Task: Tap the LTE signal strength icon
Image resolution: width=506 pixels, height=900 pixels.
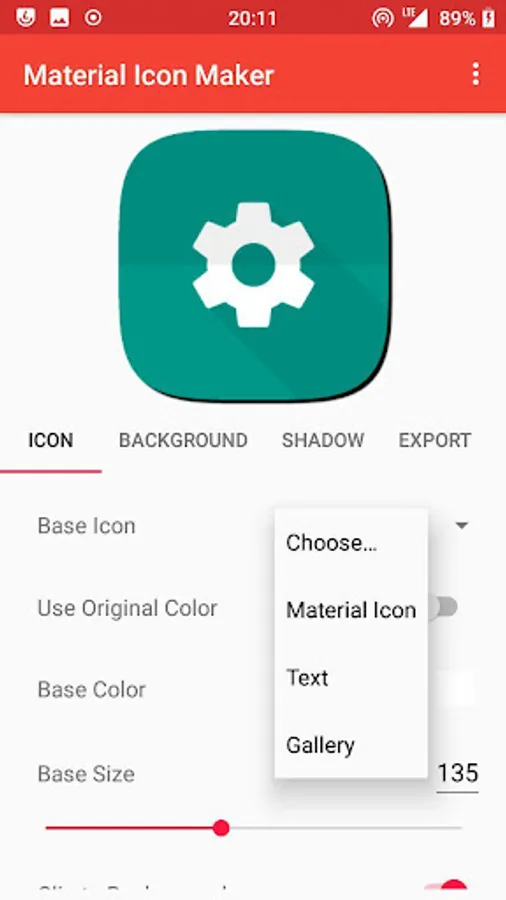Action: coord(415,18)
